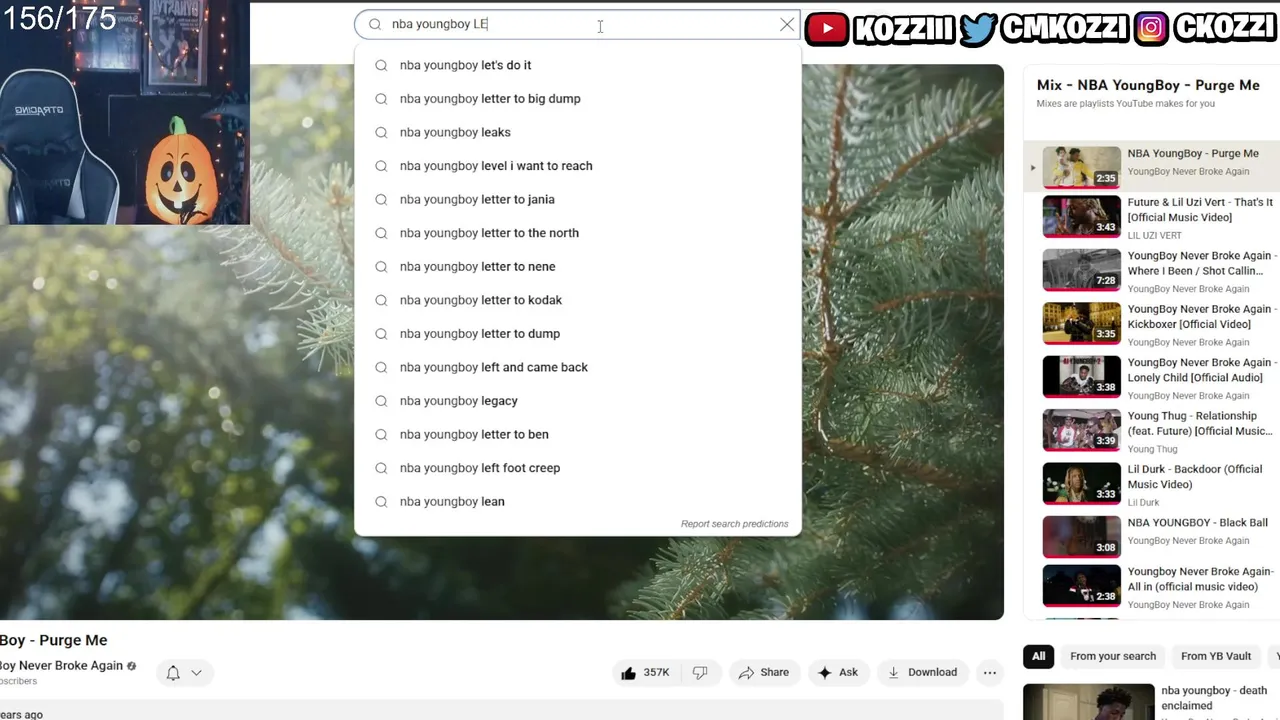Select the From YB Vault chip

[1216, 656]
